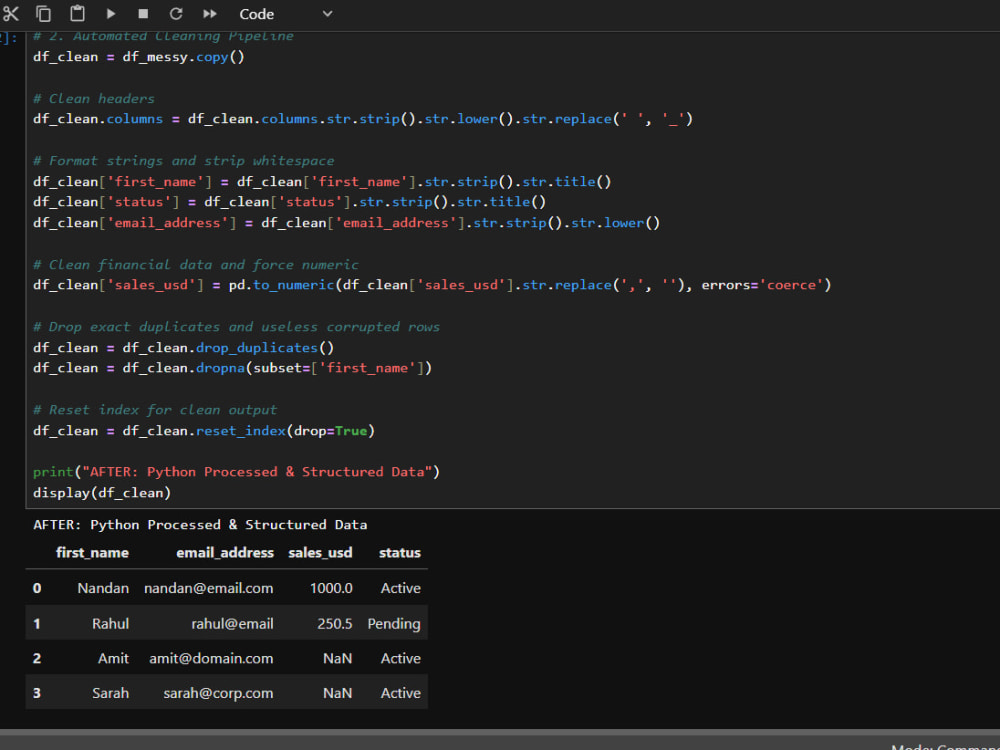1000x750 pixels.
Task: Open the Code cell type dropdown
Action: click(286, 13)
